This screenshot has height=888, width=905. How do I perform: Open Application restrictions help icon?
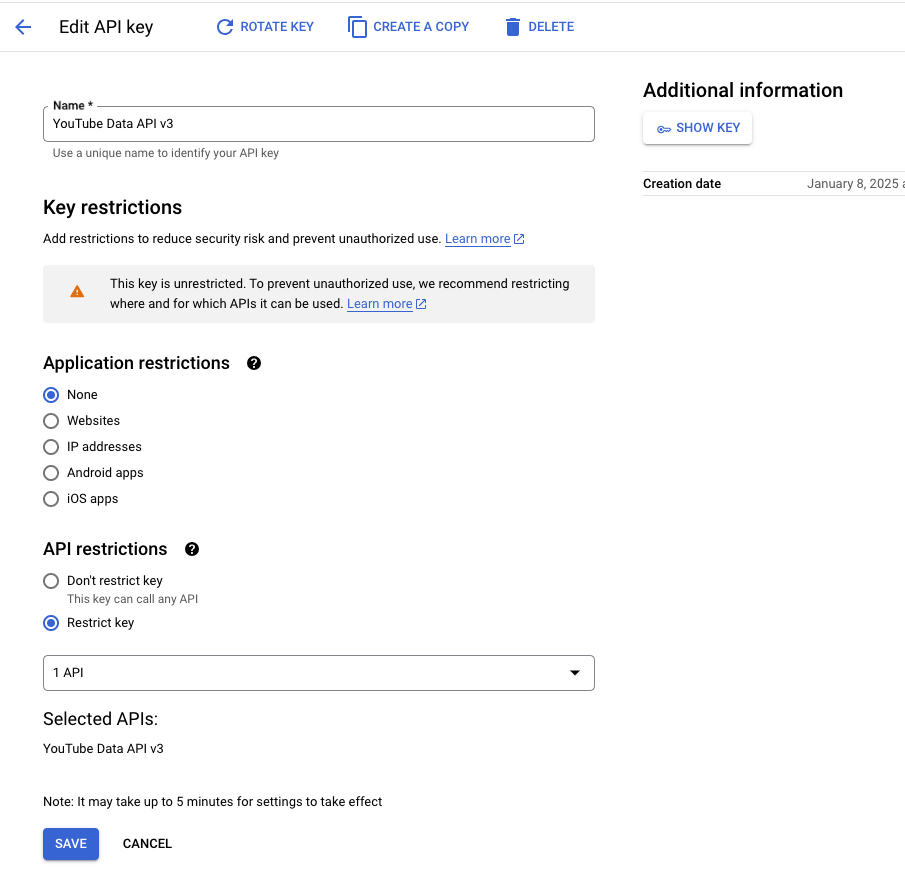(x=254, y=364)
